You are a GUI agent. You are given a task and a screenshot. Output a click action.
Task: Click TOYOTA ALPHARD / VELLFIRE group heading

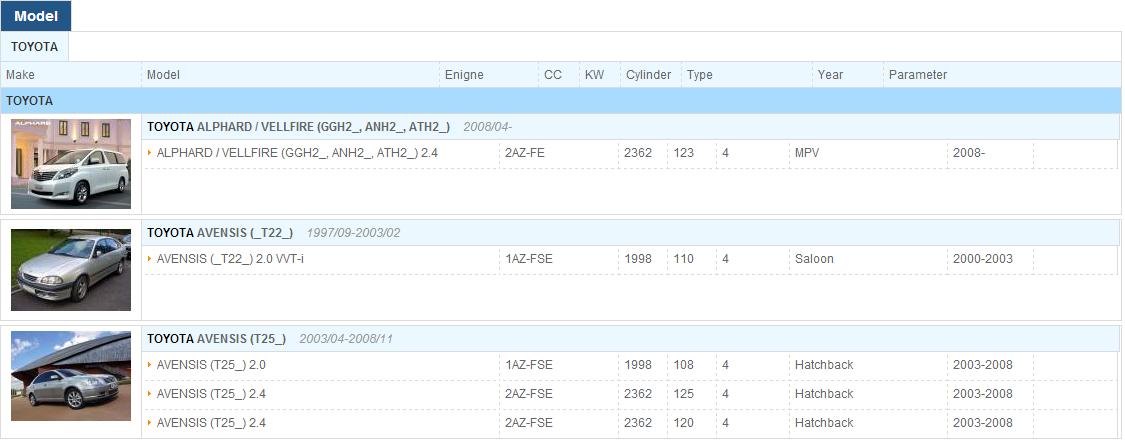coord(298,127)
